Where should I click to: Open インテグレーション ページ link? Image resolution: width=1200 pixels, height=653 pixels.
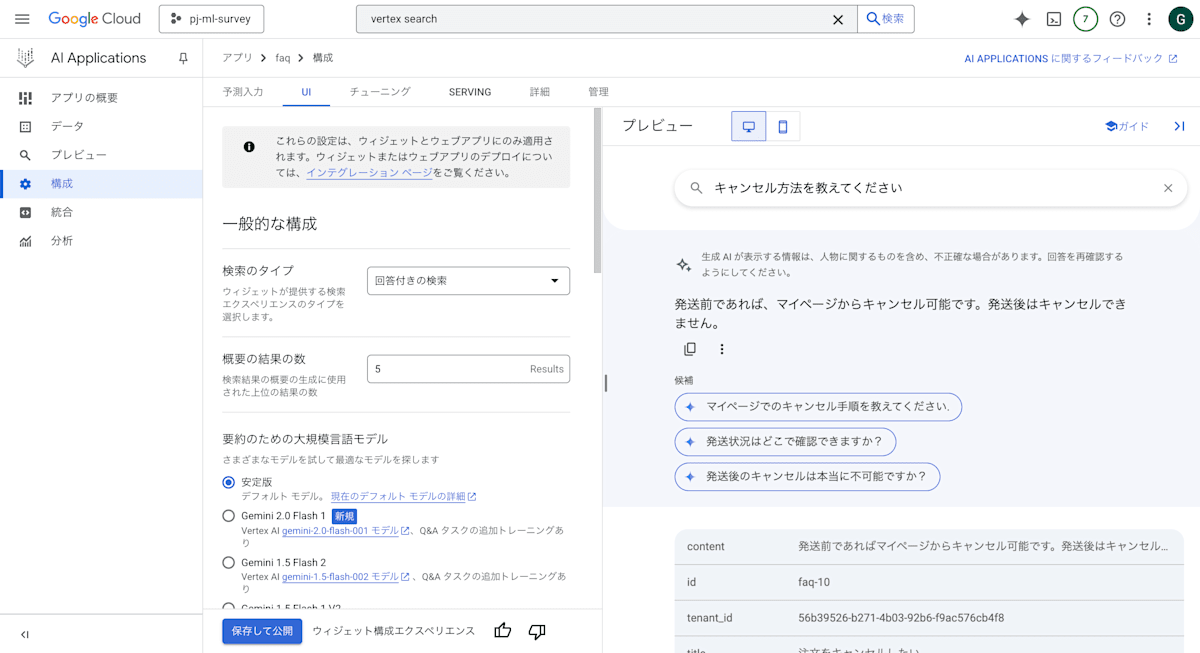coord(369,172)
